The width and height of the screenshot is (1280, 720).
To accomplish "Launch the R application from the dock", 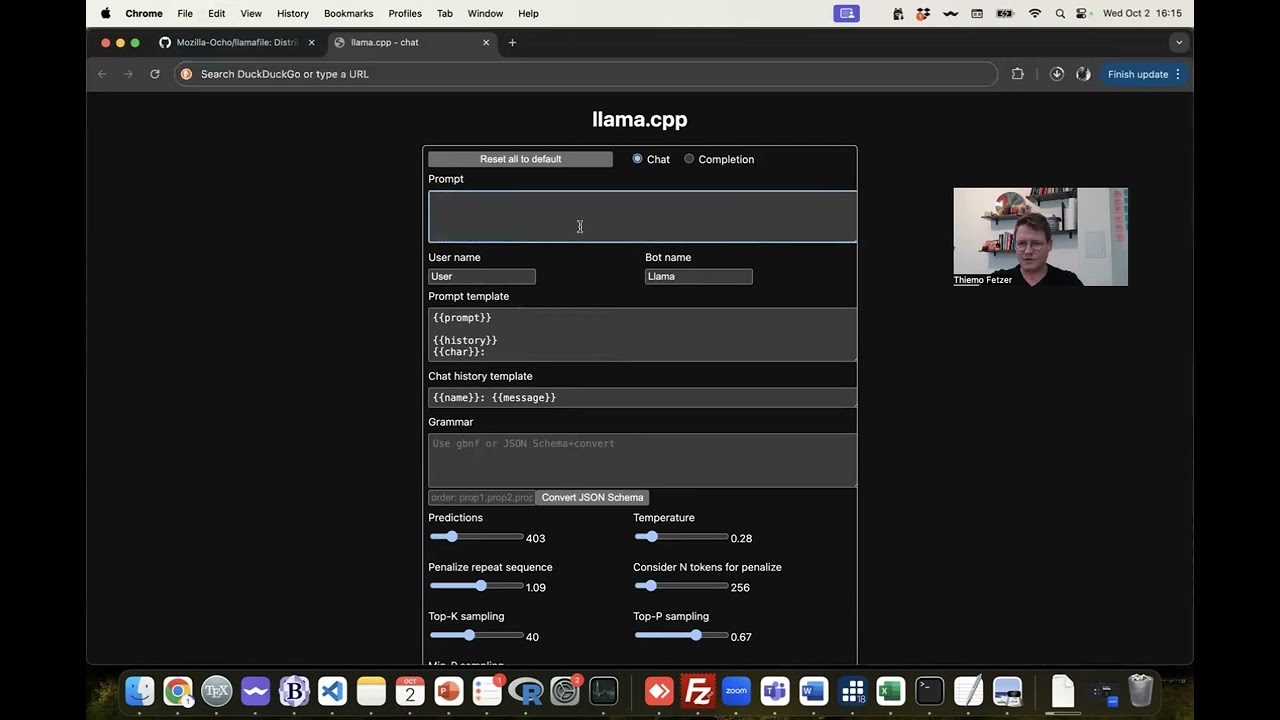I will tap(526, 691).
